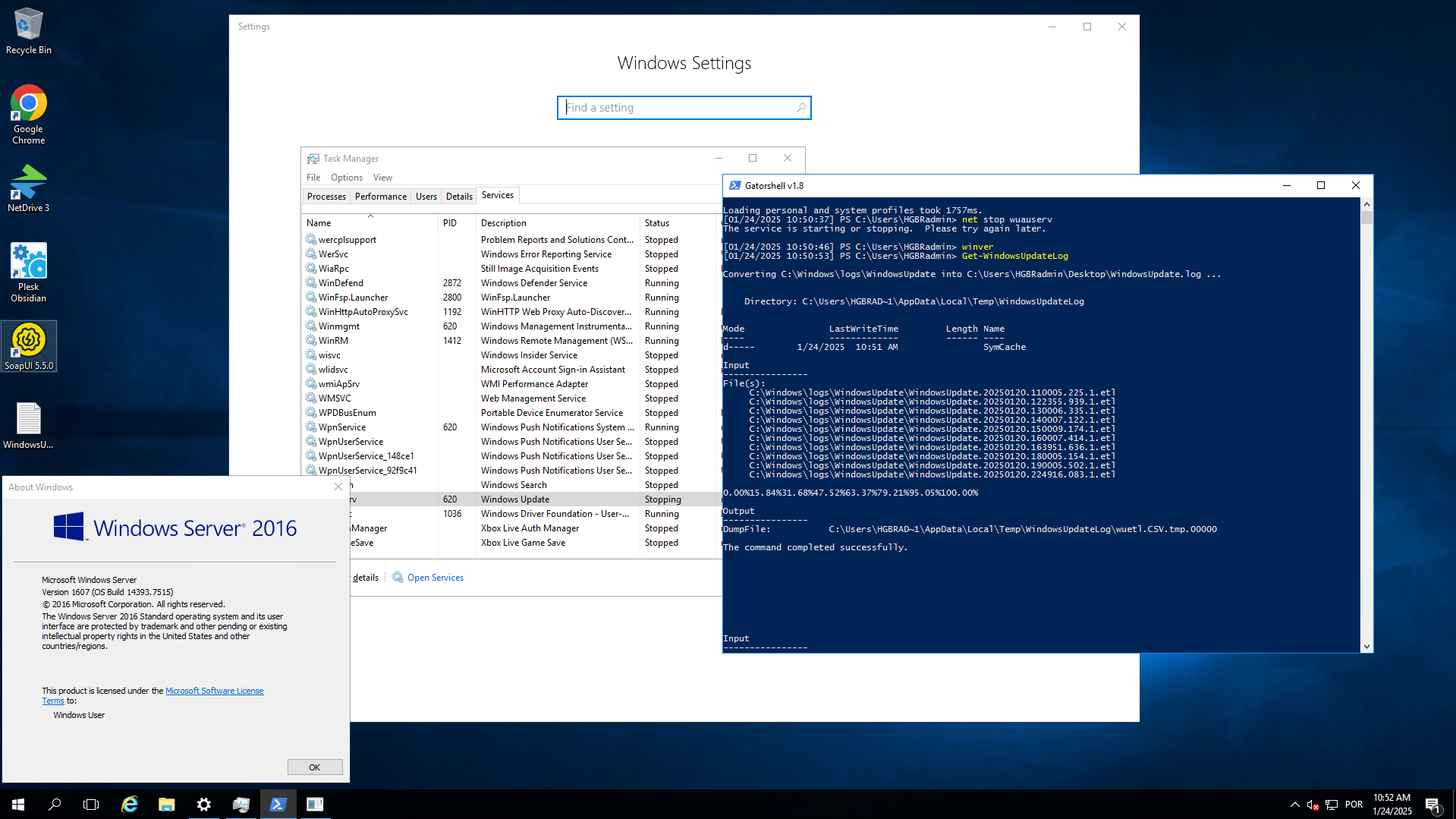
Task: Switch to Settings via taskbar gear
Action: (204, 805)
